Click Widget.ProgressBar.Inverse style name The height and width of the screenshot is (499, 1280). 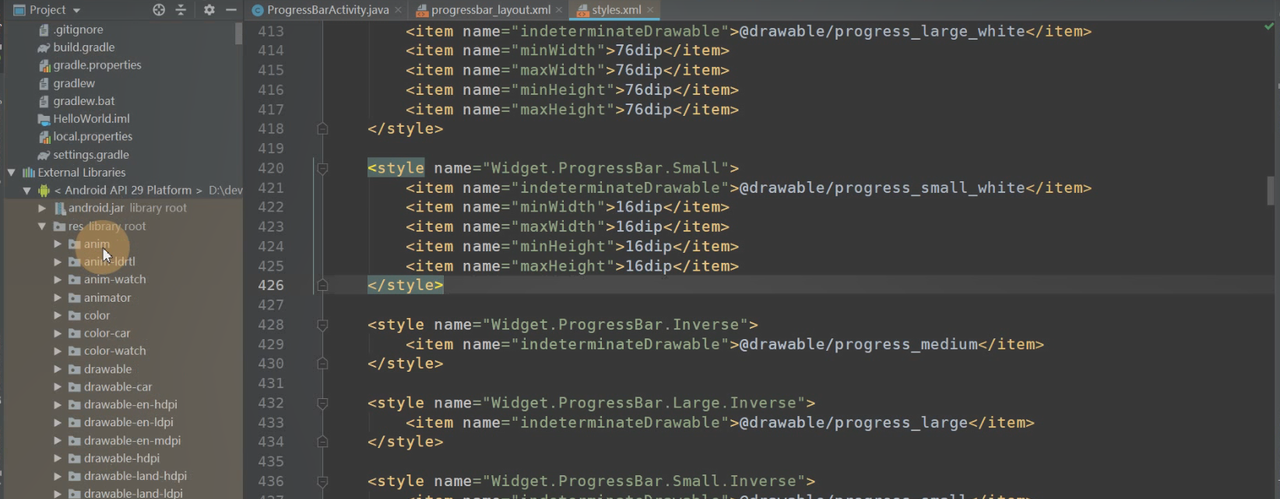coord(616,325)
